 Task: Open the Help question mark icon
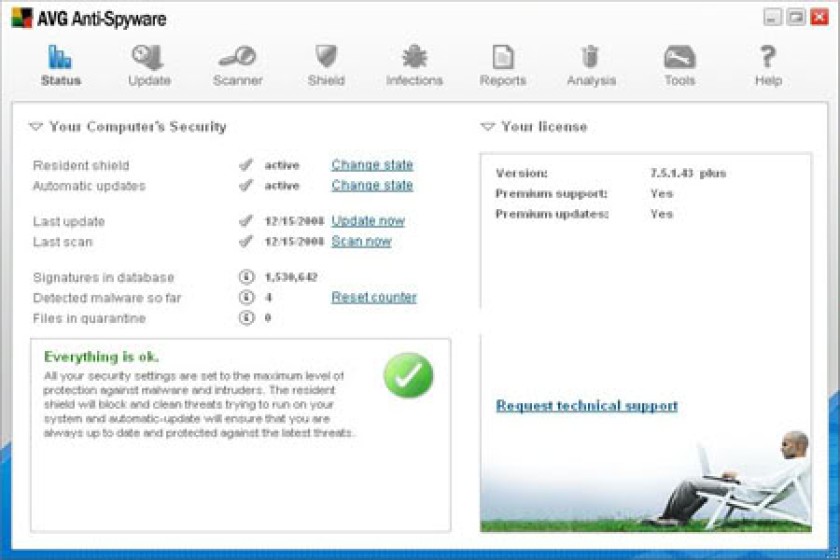pyautogui.click(x=768, y=56)
